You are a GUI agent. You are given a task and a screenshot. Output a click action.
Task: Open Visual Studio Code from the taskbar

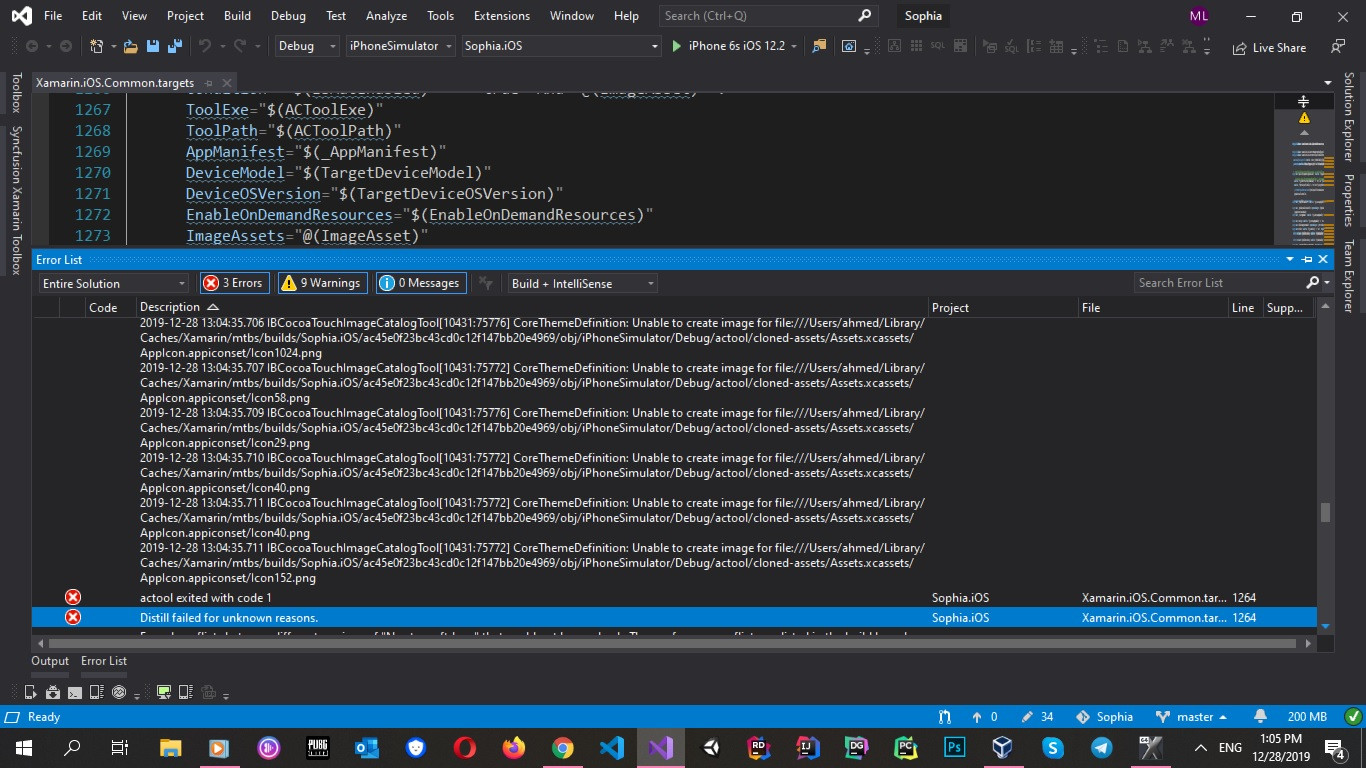(x=611, y=747)
